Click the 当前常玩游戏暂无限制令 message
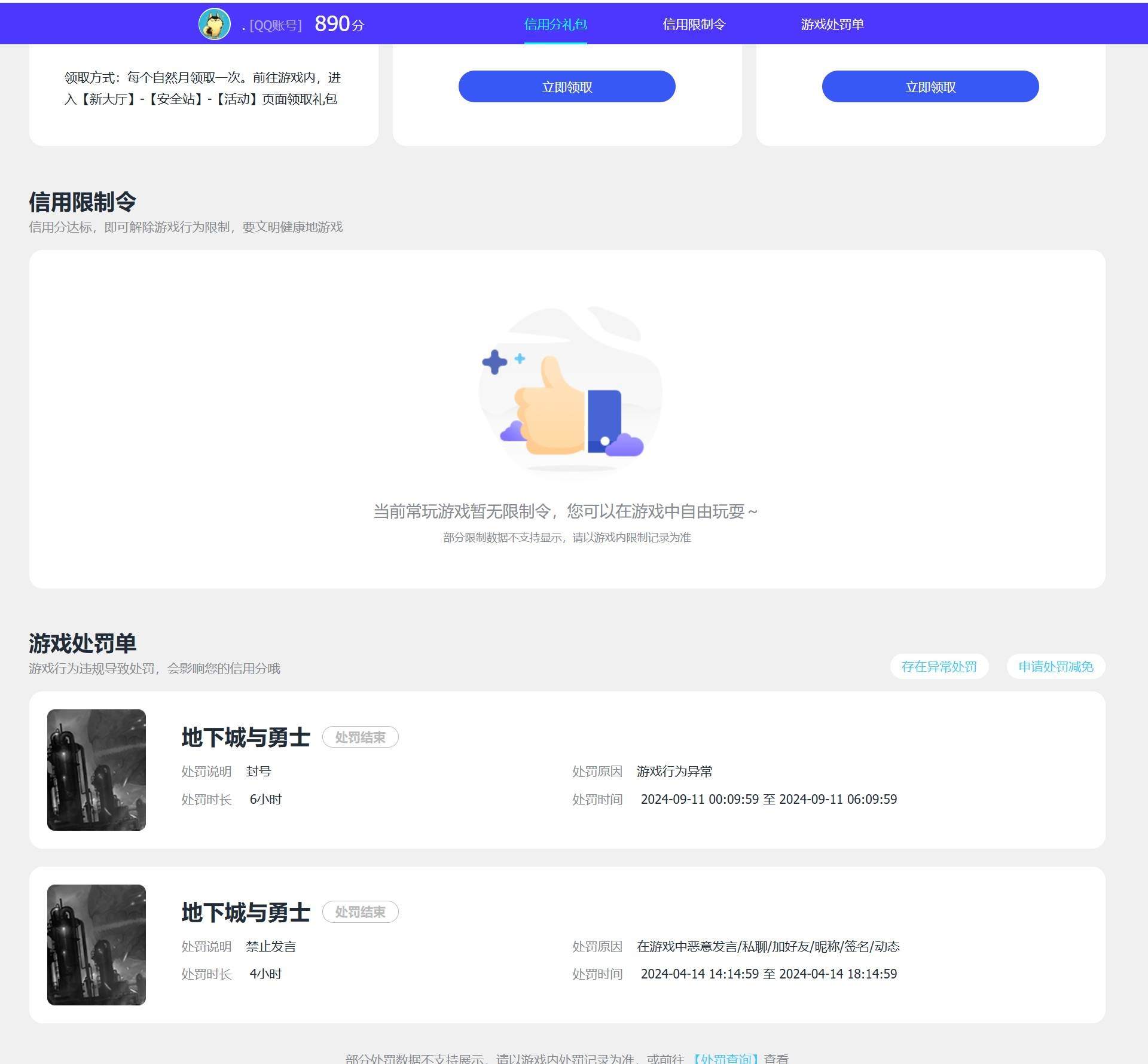The width and height of the screenshot is (1148, 1064). click(566, 511)
